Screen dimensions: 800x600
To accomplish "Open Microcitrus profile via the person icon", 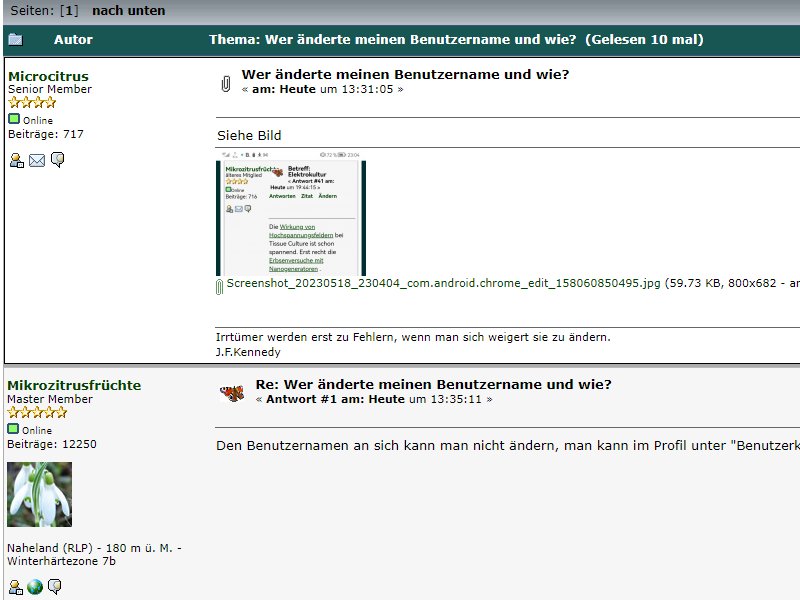I will [16, 160].
